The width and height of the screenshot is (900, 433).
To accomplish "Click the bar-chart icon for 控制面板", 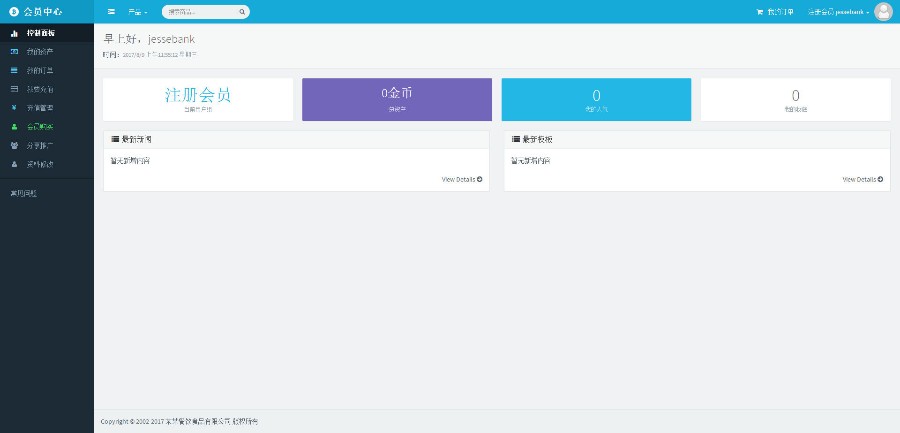I will (14, 33).
